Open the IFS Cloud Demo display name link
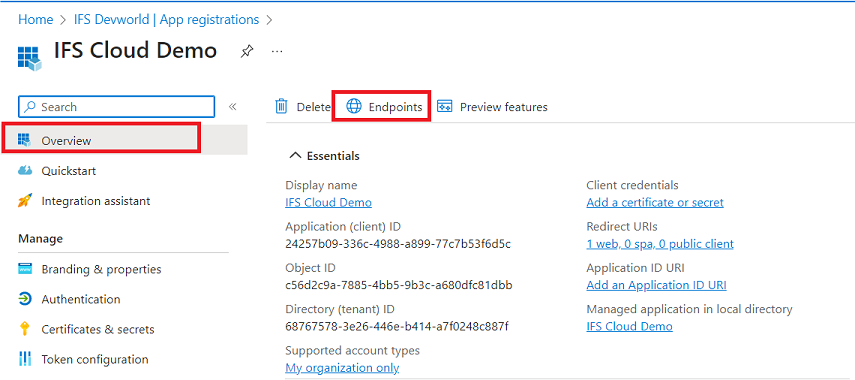 [328, 203]
